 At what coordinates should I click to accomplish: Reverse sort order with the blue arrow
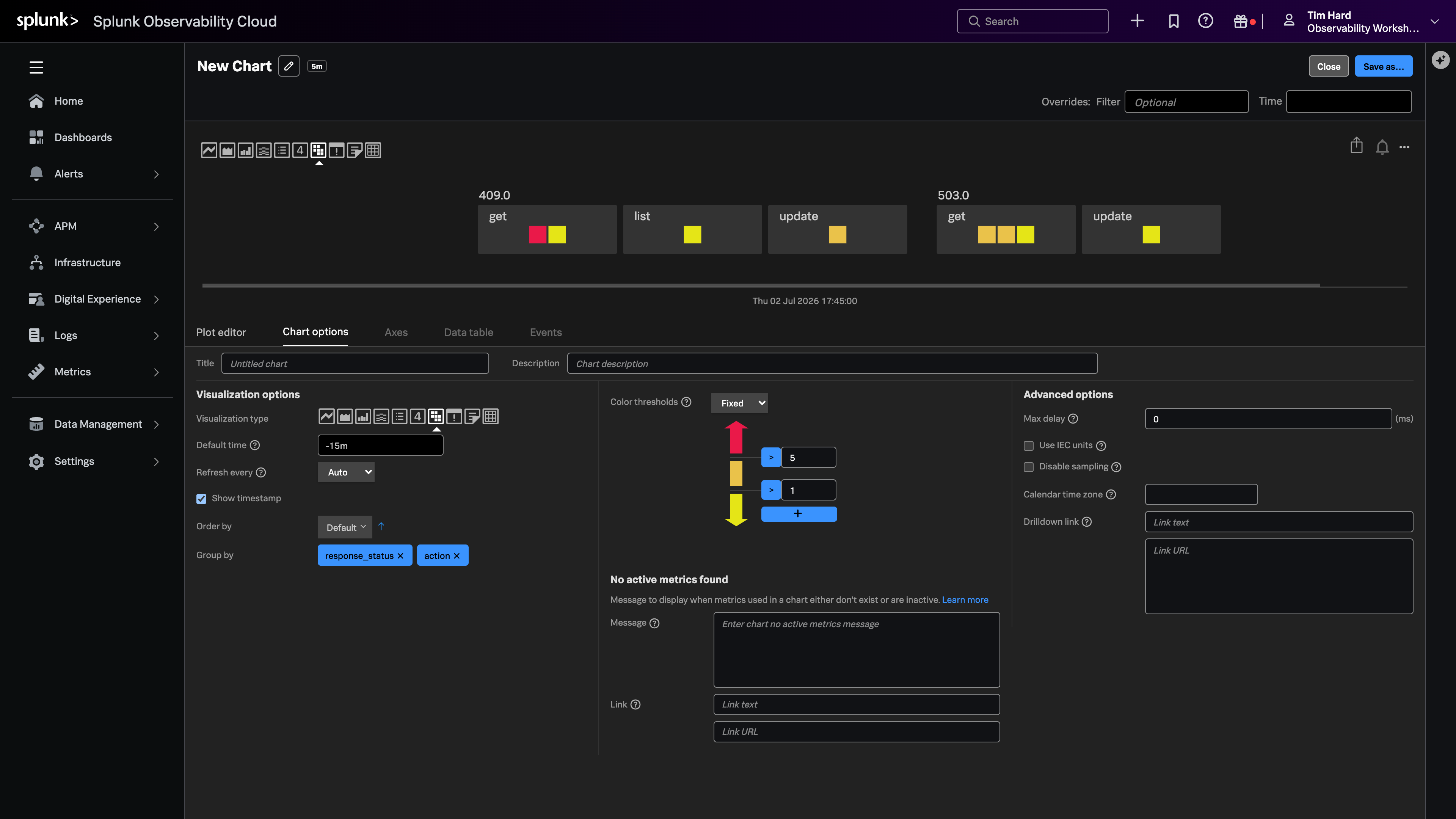click(x=381, y=526)
